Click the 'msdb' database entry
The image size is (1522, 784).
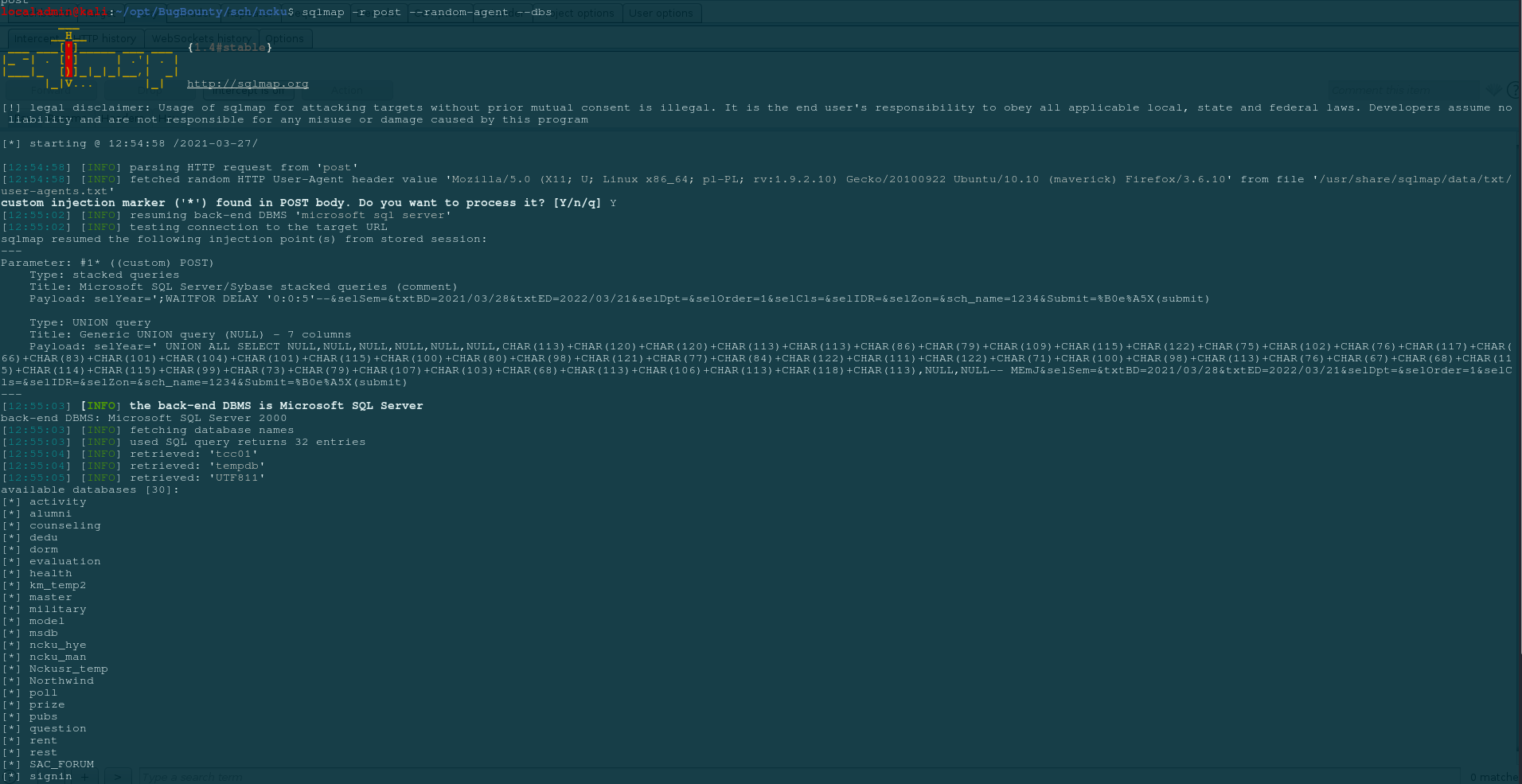pos(44,633)
